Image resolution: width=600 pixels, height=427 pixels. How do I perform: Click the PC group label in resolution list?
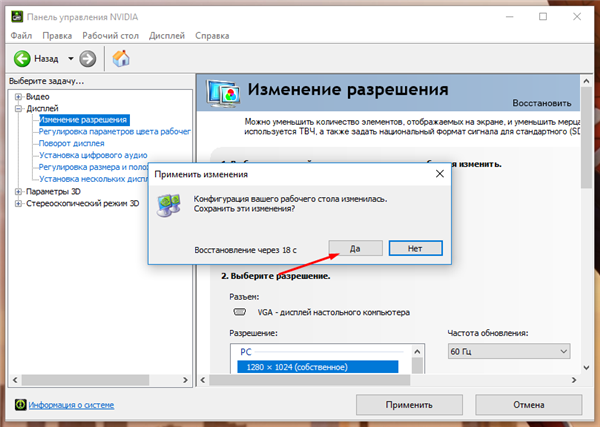[246, 352]
